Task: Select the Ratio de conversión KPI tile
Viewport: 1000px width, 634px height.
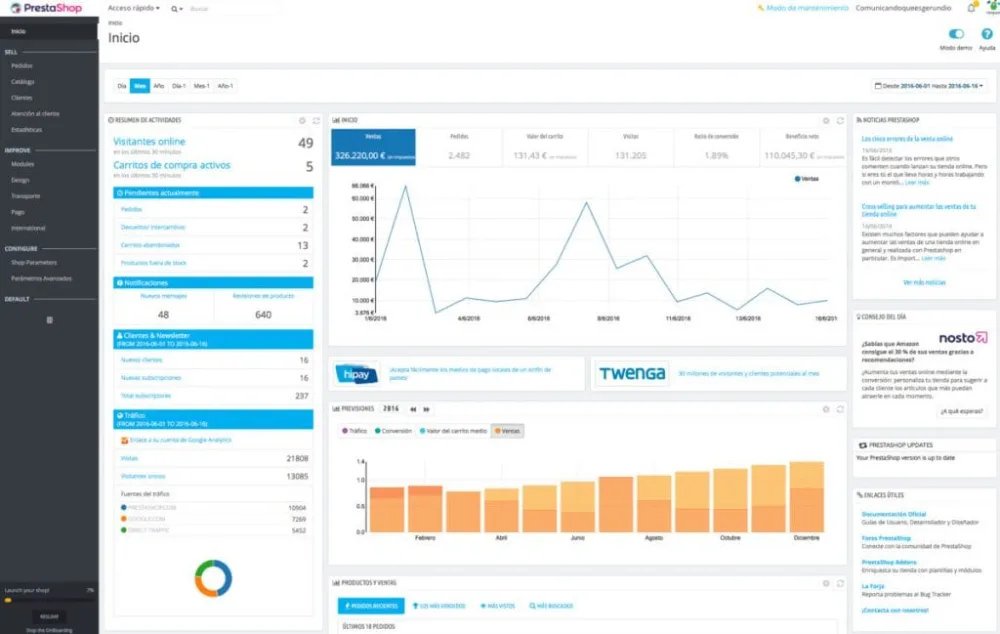Action: click(716, 147)
